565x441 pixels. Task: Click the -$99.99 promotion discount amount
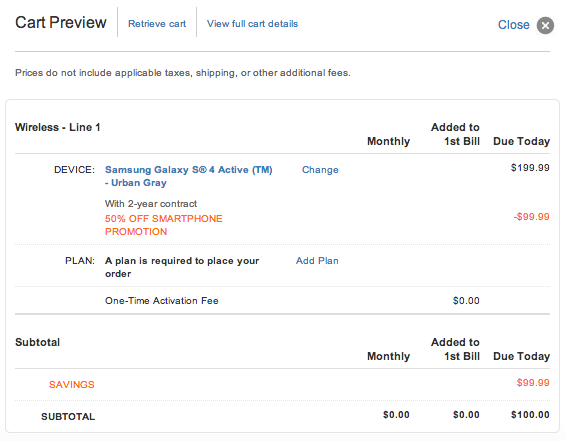531,217
